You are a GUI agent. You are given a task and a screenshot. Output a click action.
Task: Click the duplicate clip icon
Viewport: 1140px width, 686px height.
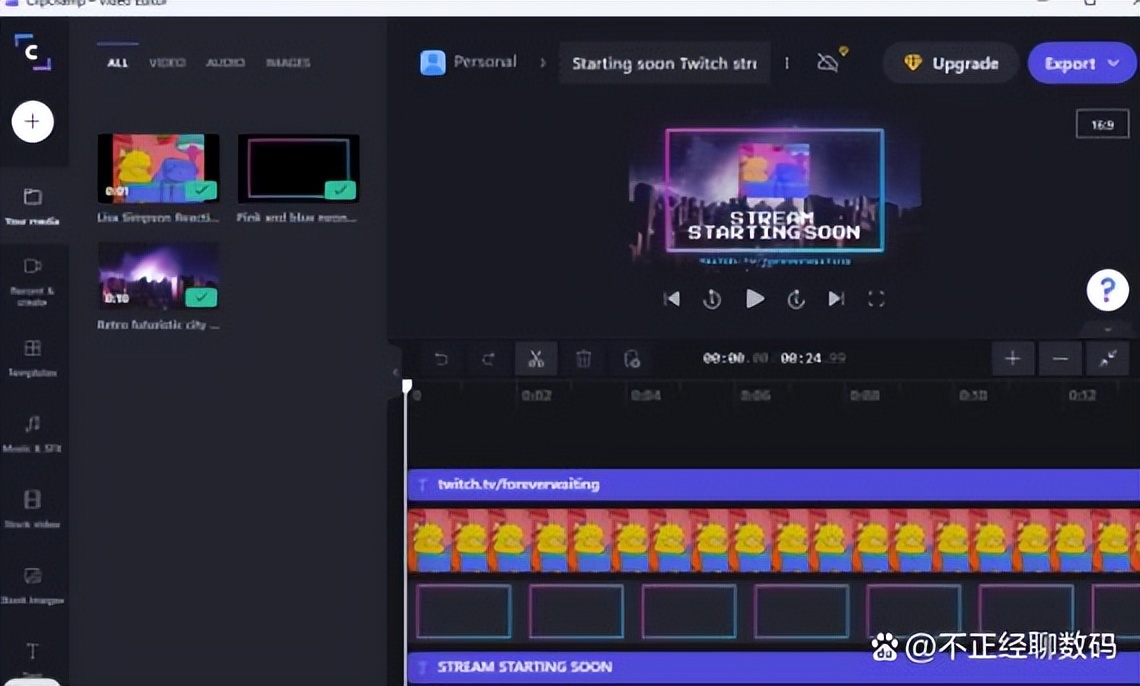pyautogui.click(x=632, y=359)
